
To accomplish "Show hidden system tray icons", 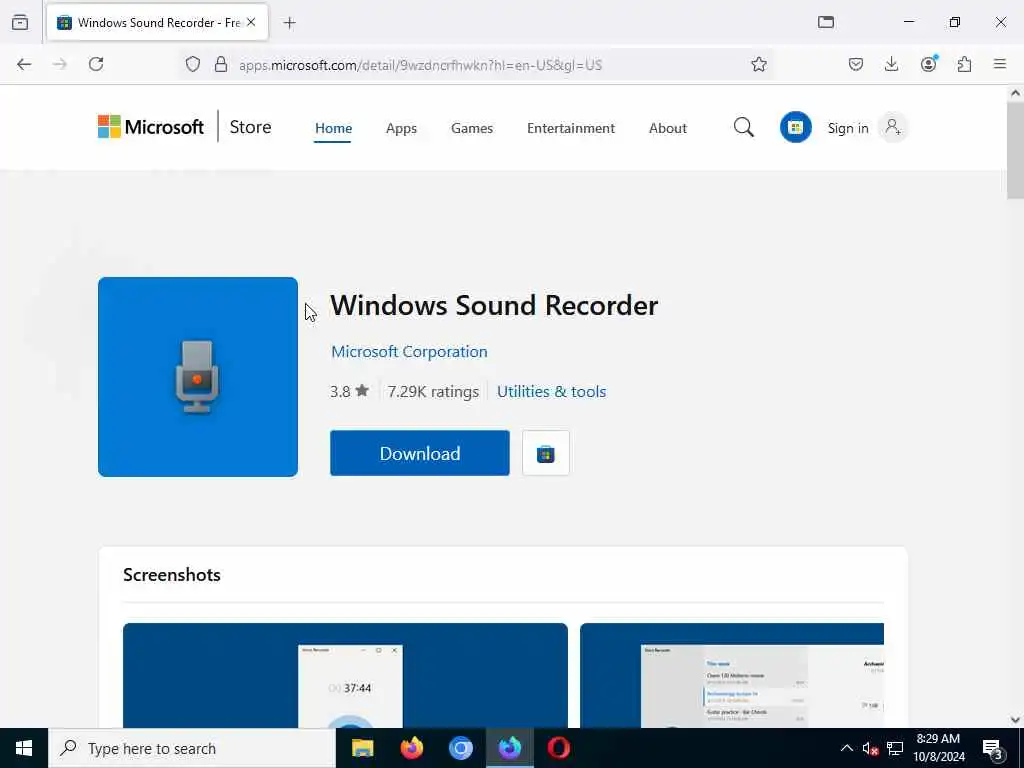I will pyautogui.click(x=846, y=748).
